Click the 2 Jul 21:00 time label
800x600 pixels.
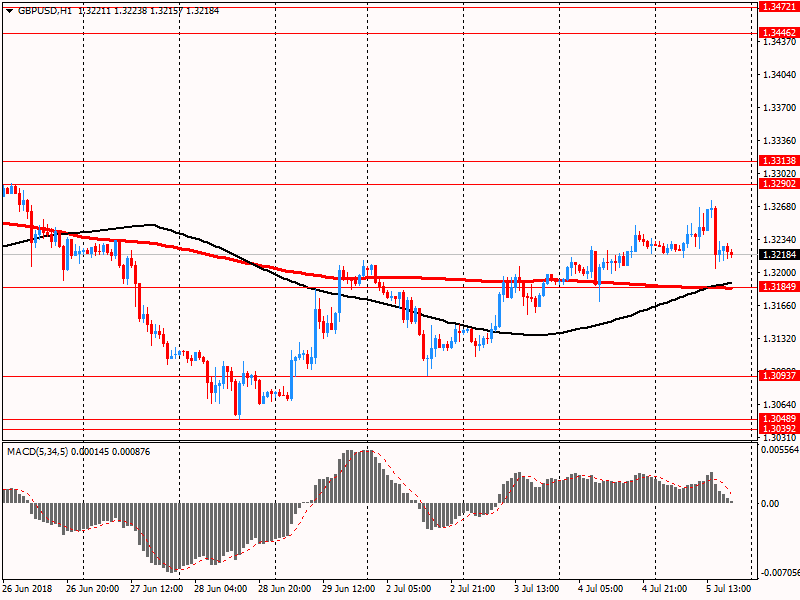[x=472, y=589]
